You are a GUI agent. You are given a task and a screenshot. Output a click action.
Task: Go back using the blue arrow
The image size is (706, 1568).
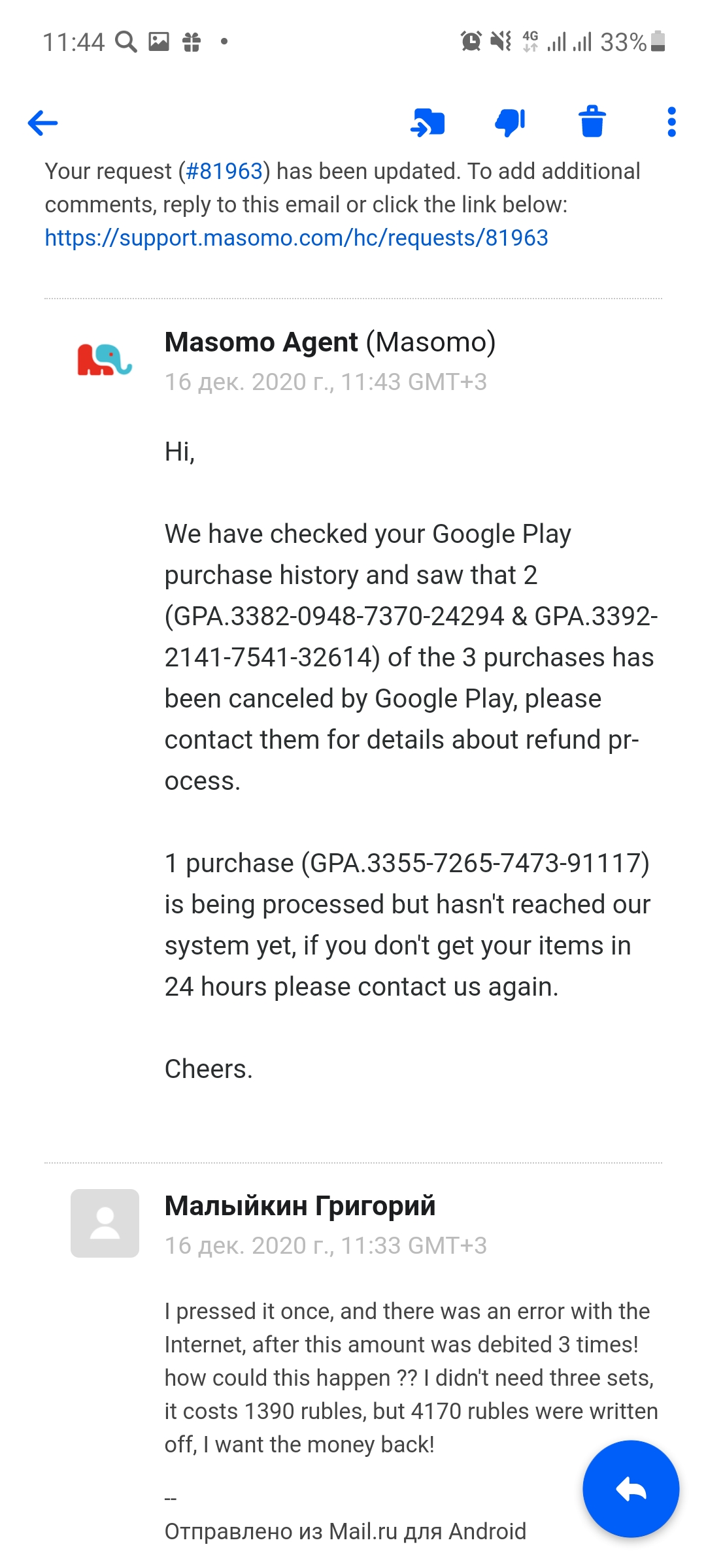pyautogui.click(x=43, y=123)
